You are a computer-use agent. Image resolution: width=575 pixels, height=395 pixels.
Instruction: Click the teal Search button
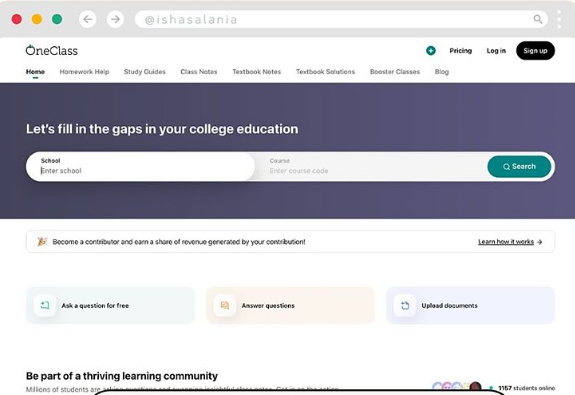pos(519,167)
